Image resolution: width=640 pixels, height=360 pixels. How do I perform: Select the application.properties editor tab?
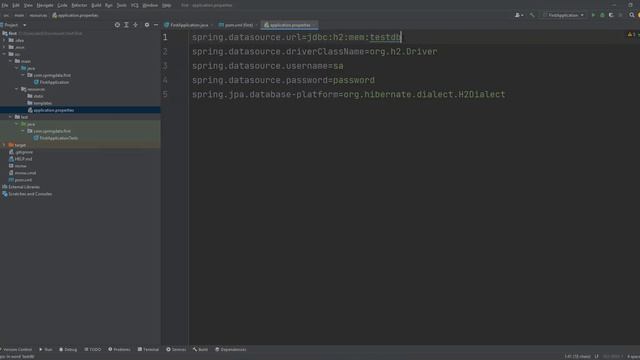[290, 25]
